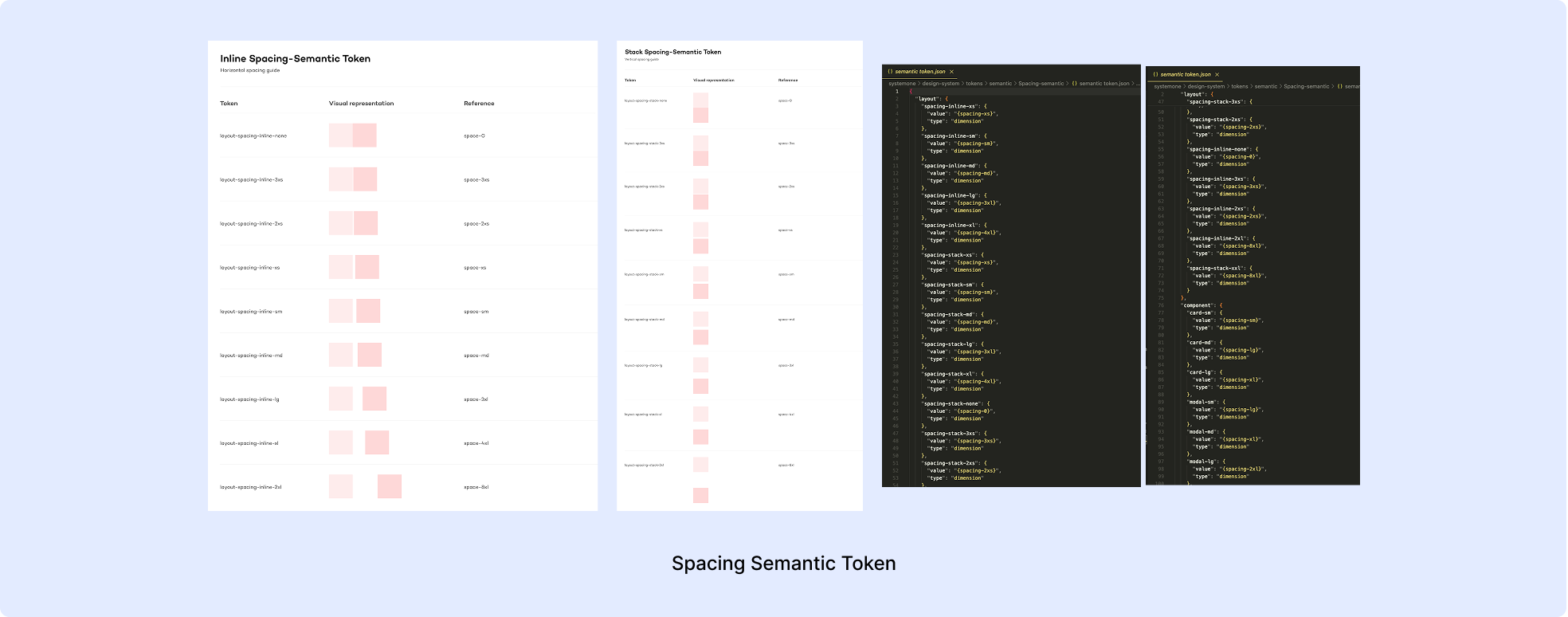Screen dimensions: 1568x617
Task: Click the JSON file icon in right editor breadcrumb
Action: (x=1340, y=86)
